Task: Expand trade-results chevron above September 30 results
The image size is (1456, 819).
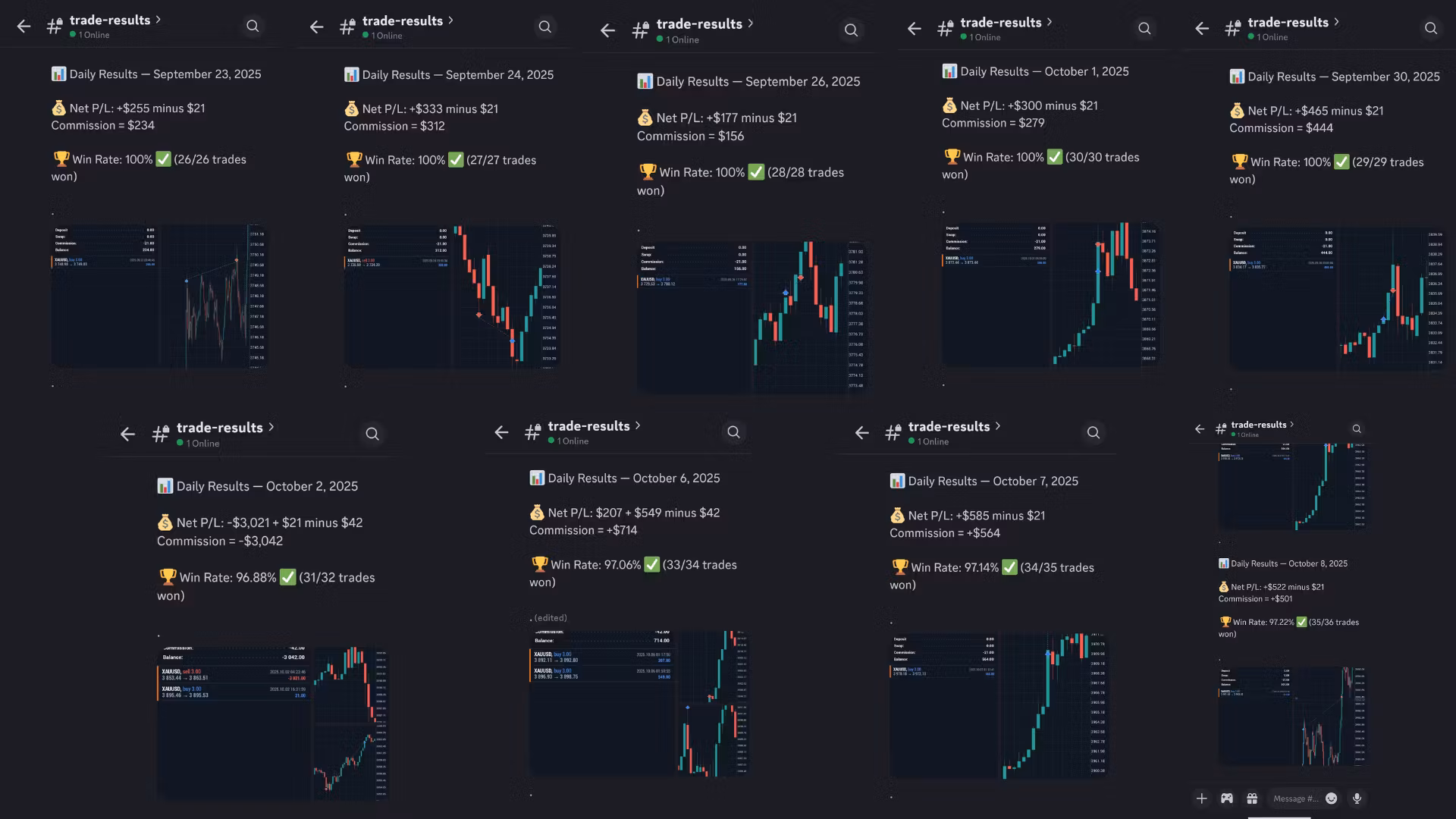Action: 1337,22
